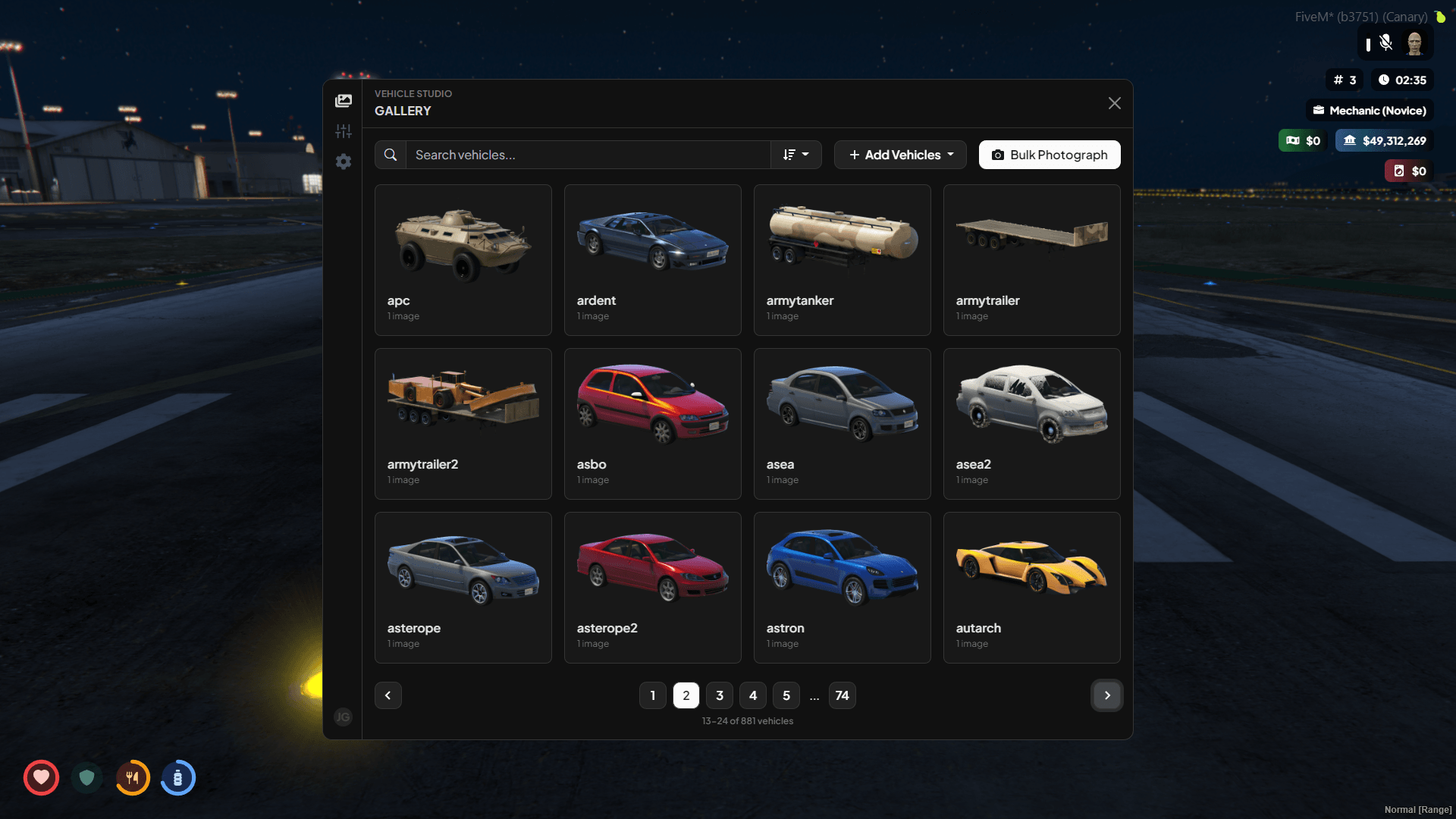Click the muted microphone icon
This screenshot has height=819, width=1456.
point(1385,43)
